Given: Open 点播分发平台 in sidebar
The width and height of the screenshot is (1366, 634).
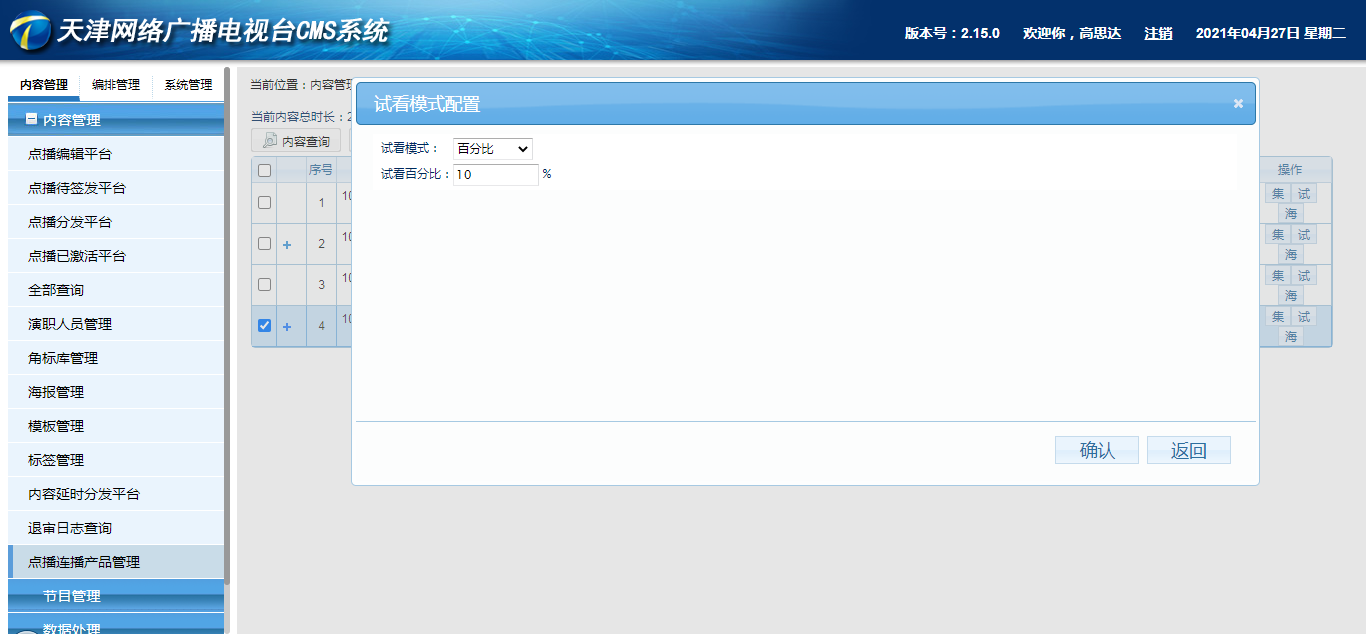Looking at the screenshot, I should click(x=116, y=222).
